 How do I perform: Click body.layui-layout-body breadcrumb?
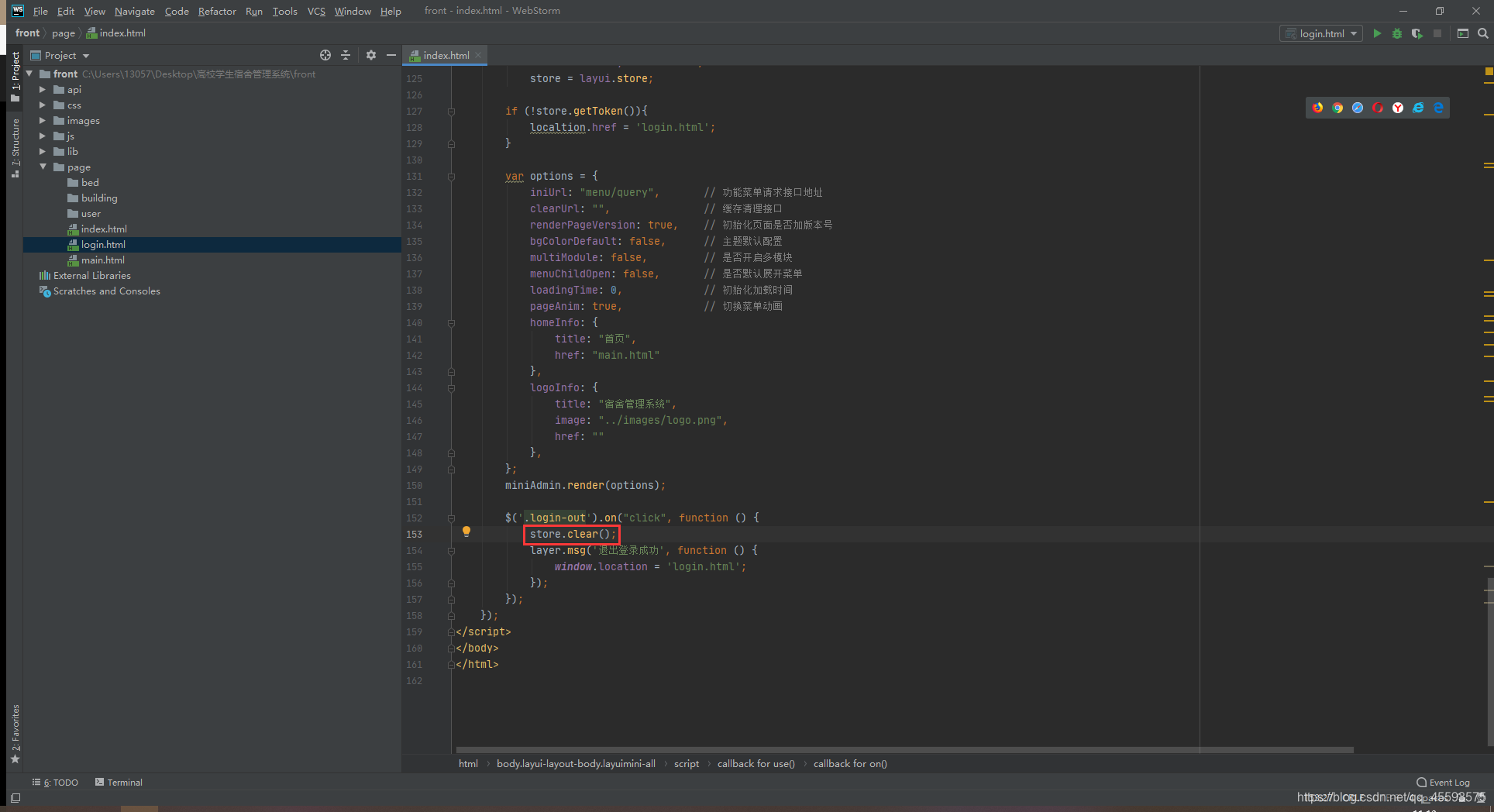point(576,763)
